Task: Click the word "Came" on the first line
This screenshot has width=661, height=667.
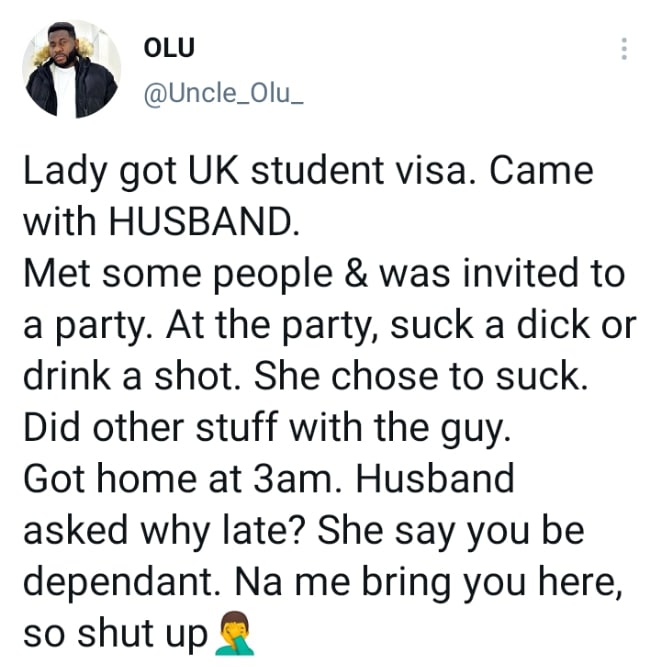Action: (541, 171)
